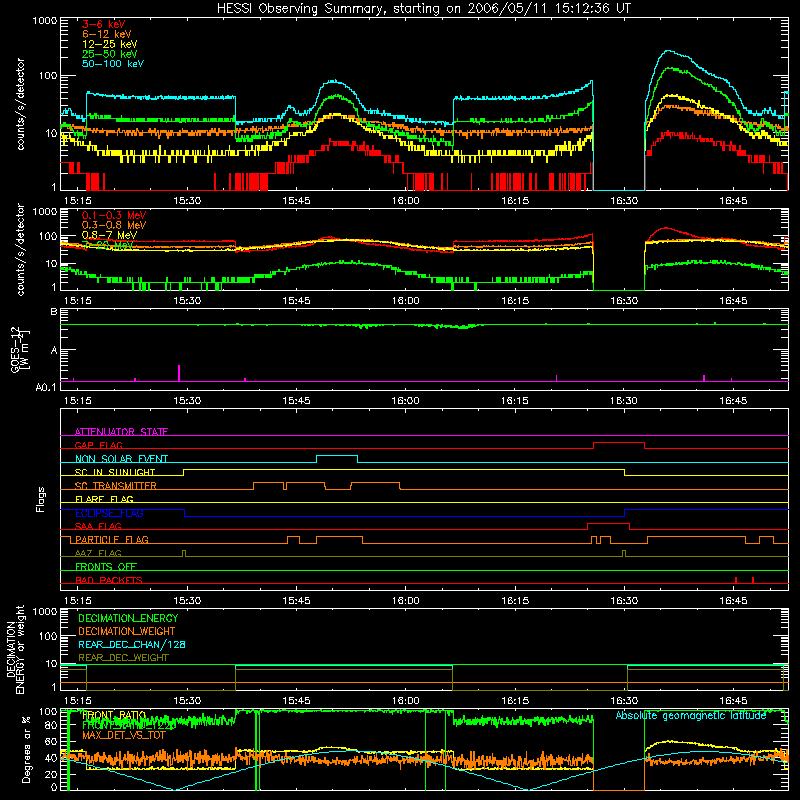Click the HESSI Observing Summary title text

[x=423, y=9]
